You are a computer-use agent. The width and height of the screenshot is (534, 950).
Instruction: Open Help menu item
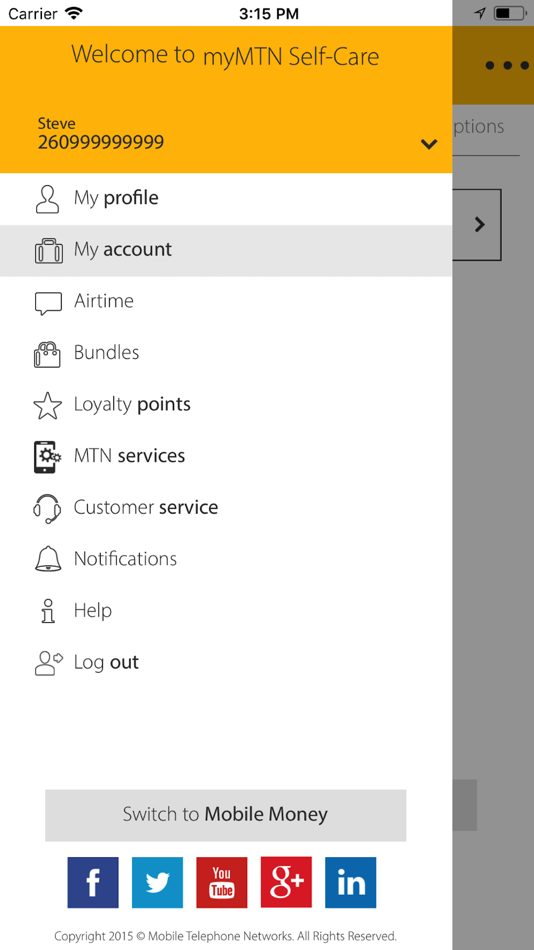pyautogui.click(x=226, y=611)
